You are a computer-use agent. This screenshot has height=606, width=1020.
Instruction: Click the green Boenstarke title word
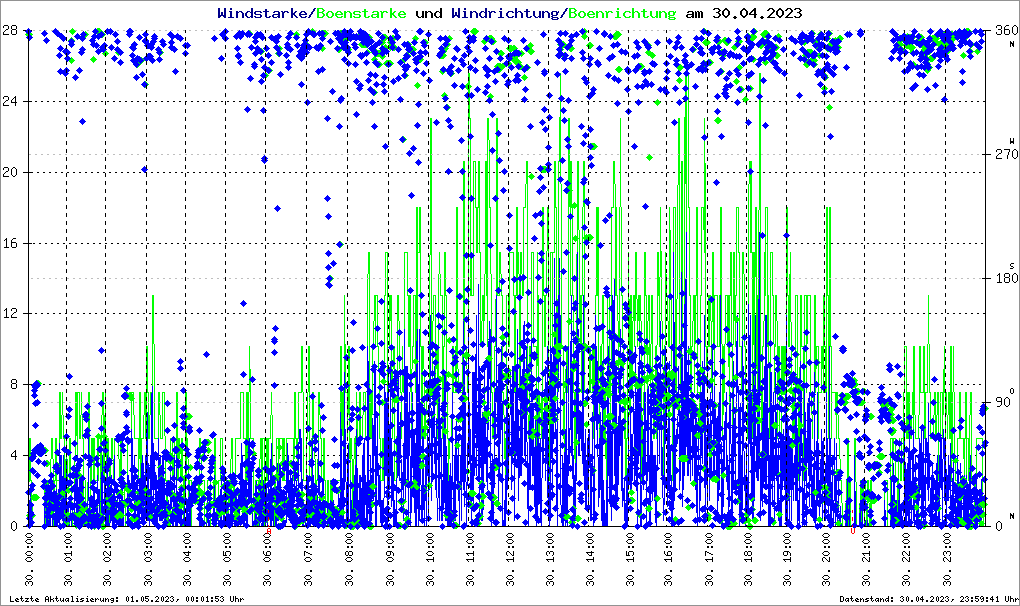click(361, 13)
